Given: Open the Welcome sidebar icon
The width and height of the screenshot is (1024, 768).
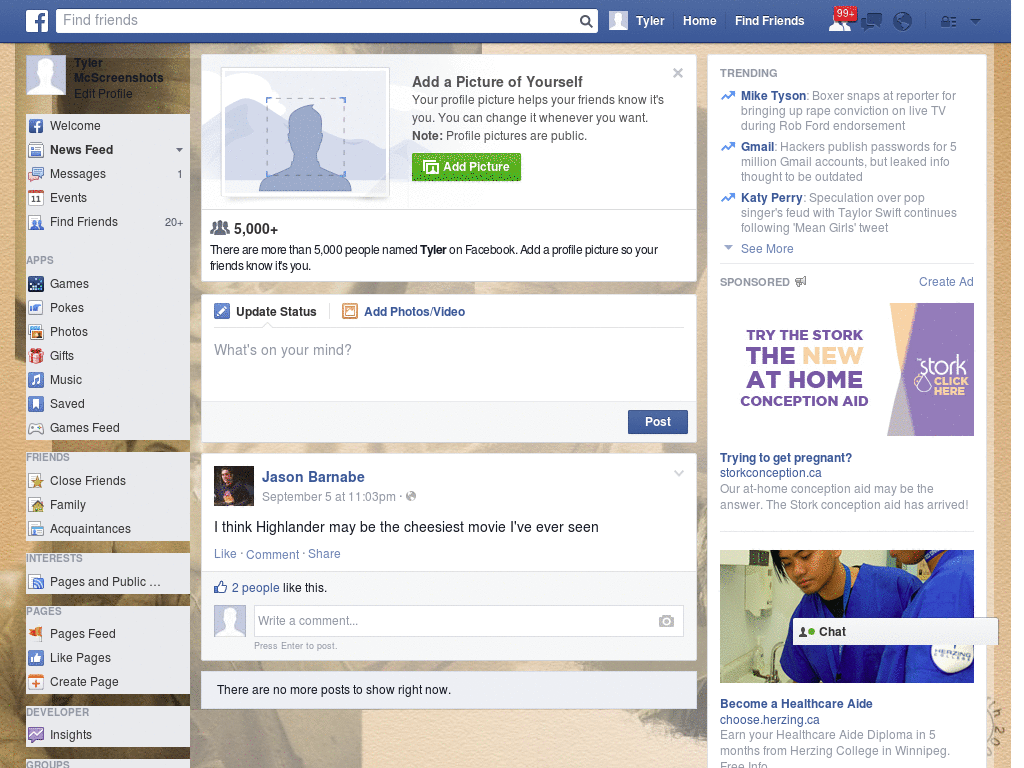Looking at the screenshot, I should (x=36, y=126).
